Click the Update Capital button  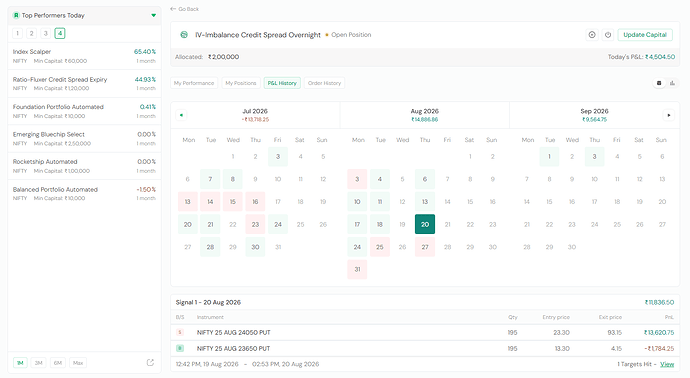click(645, 35)
